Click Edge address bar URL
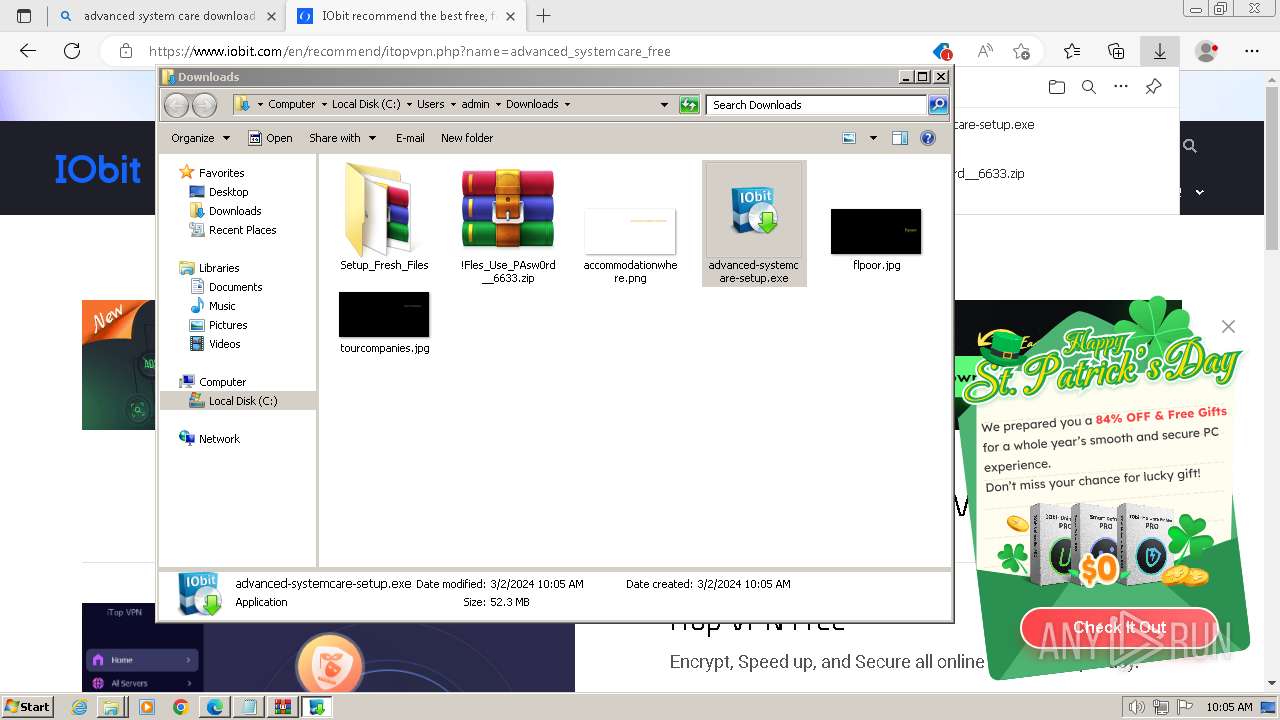This screenshot has width=1280, height=720. 409,51
